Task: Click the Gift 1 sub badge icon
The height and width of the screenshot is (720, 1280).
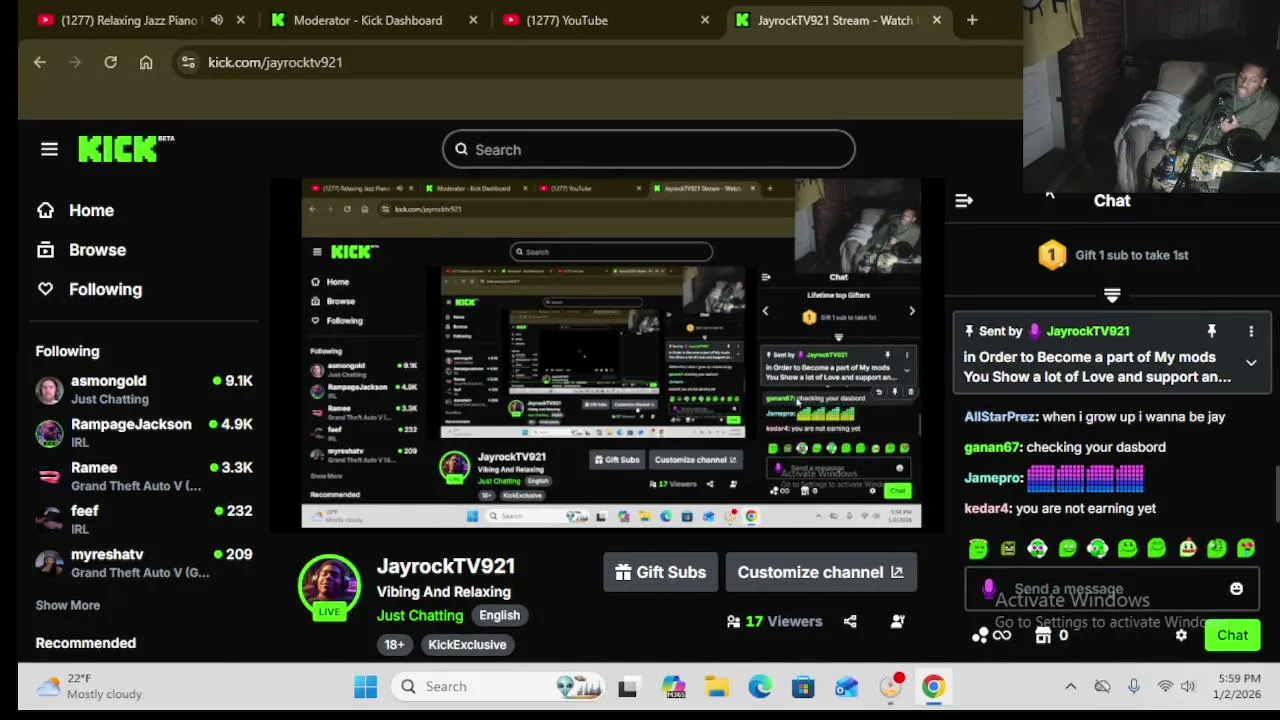Action: [x=1051, y=255]
